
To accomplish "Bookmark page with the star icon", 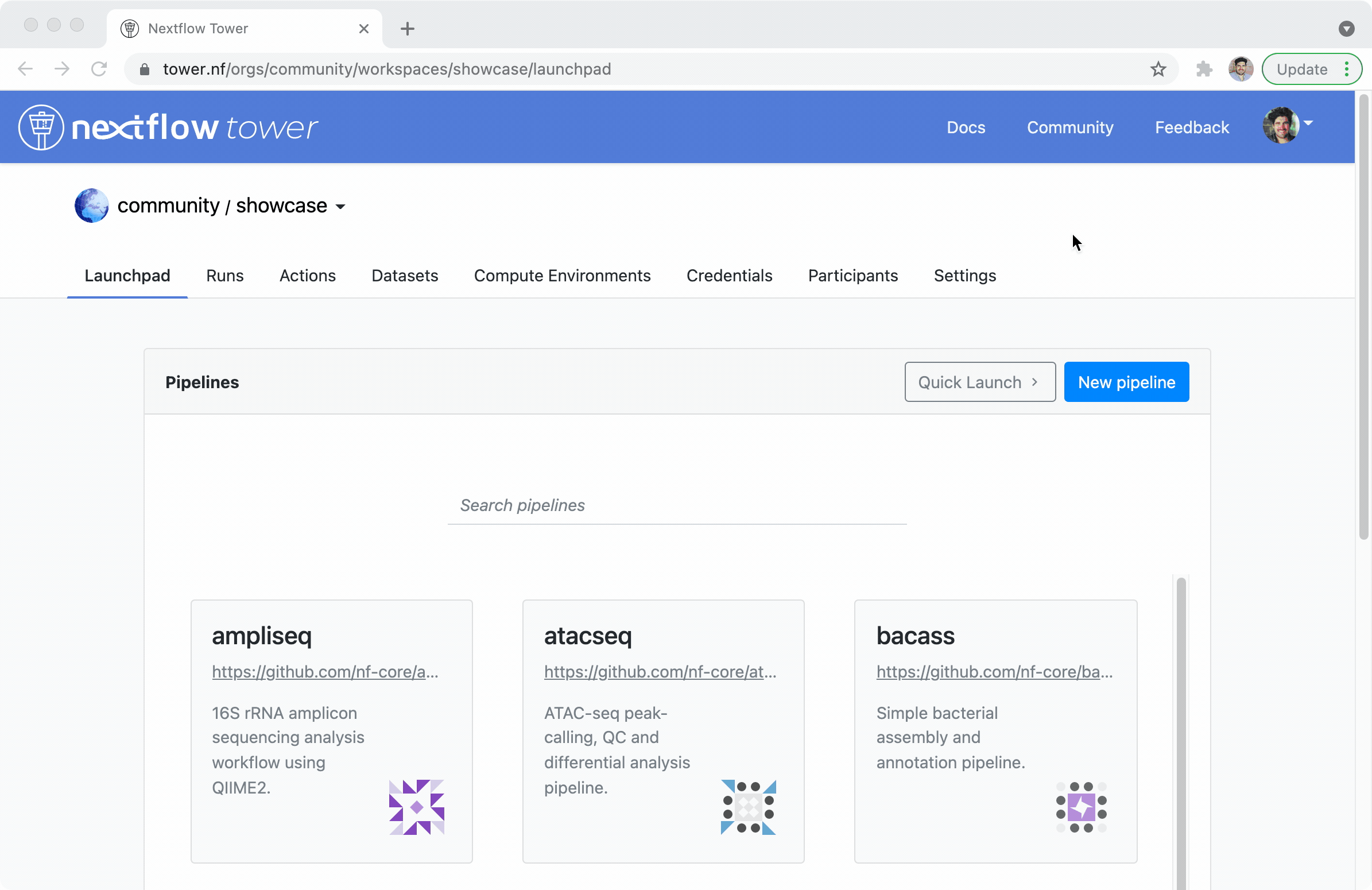I will 1158,69.
